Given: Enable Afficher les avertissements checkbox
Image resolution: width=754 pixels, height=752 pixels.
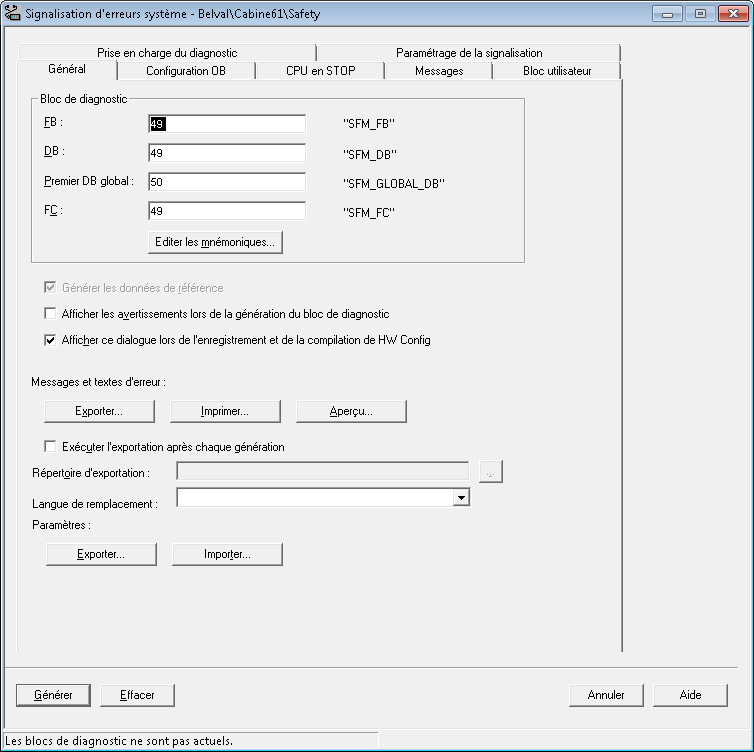Looking at the screenshot, I should 50,313.
